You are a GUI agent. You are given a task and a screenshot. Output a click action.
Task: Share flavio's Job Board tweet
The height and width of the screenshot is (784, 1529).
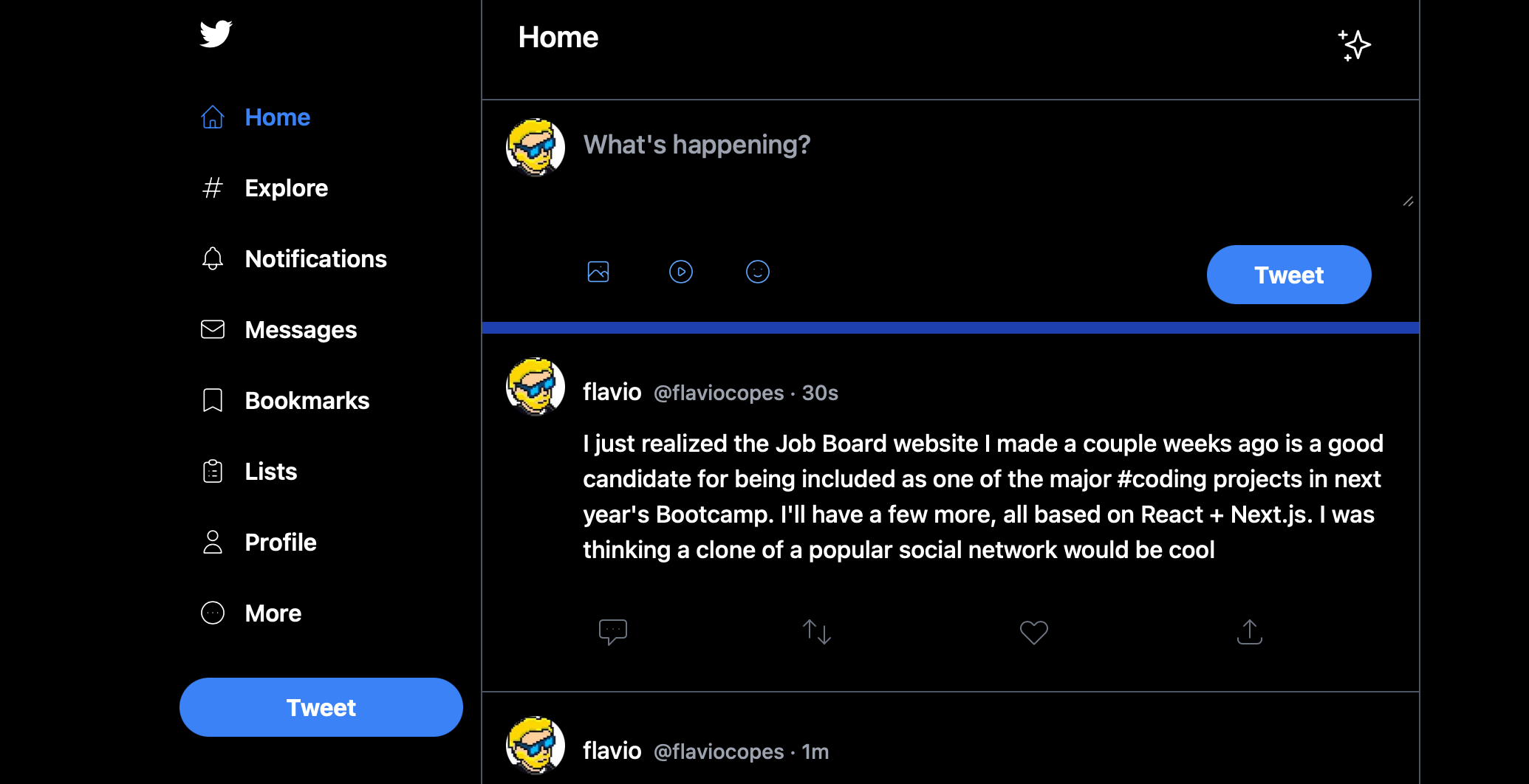(1249, 632)
